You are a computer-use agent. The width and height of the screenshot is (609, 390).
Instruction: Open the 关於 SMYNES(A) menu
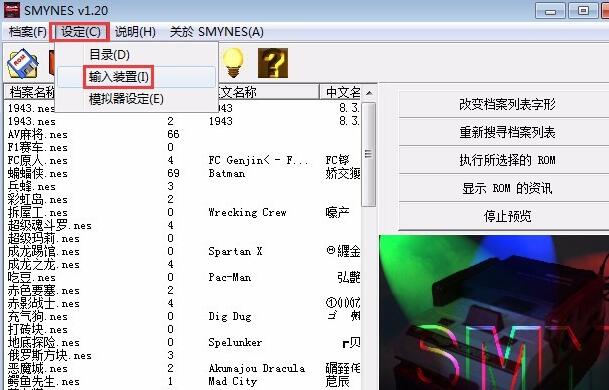point(217,31)
